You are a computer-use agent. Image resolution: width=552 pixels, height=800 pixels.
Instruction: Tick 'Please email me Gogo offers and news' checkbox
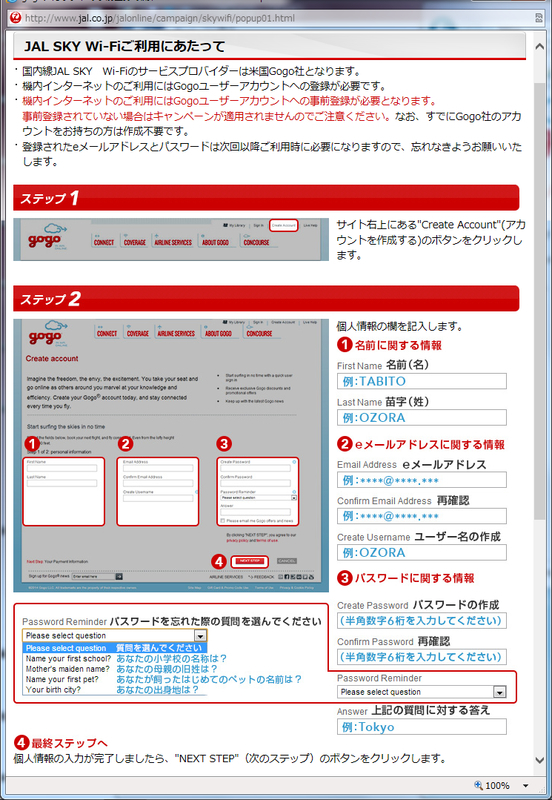222,521
